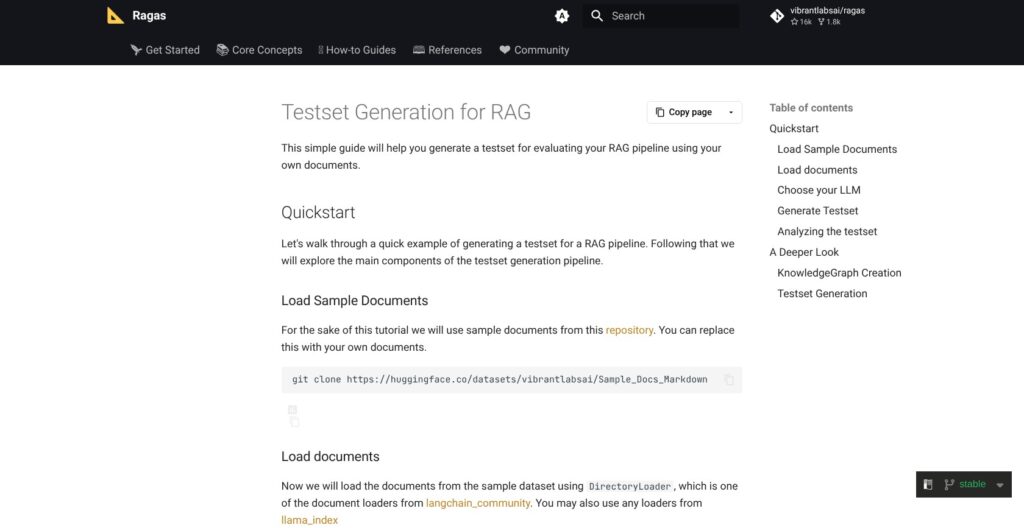Copy the git clone code snippet

[729, 380]
